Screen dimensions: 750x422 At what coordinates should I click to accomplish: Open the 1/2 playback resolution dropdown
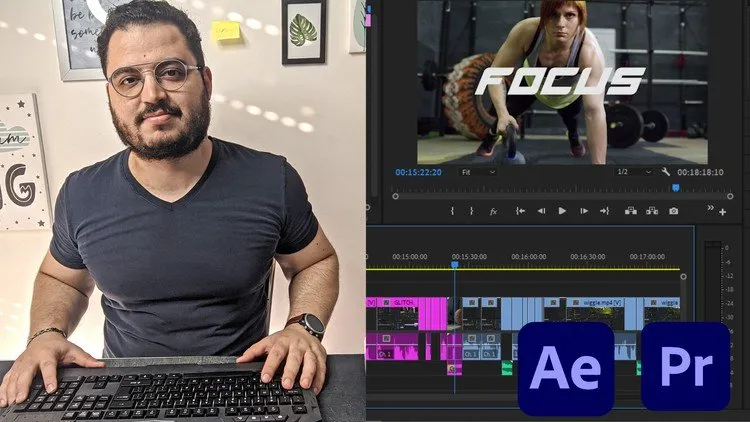click(634, 171)
